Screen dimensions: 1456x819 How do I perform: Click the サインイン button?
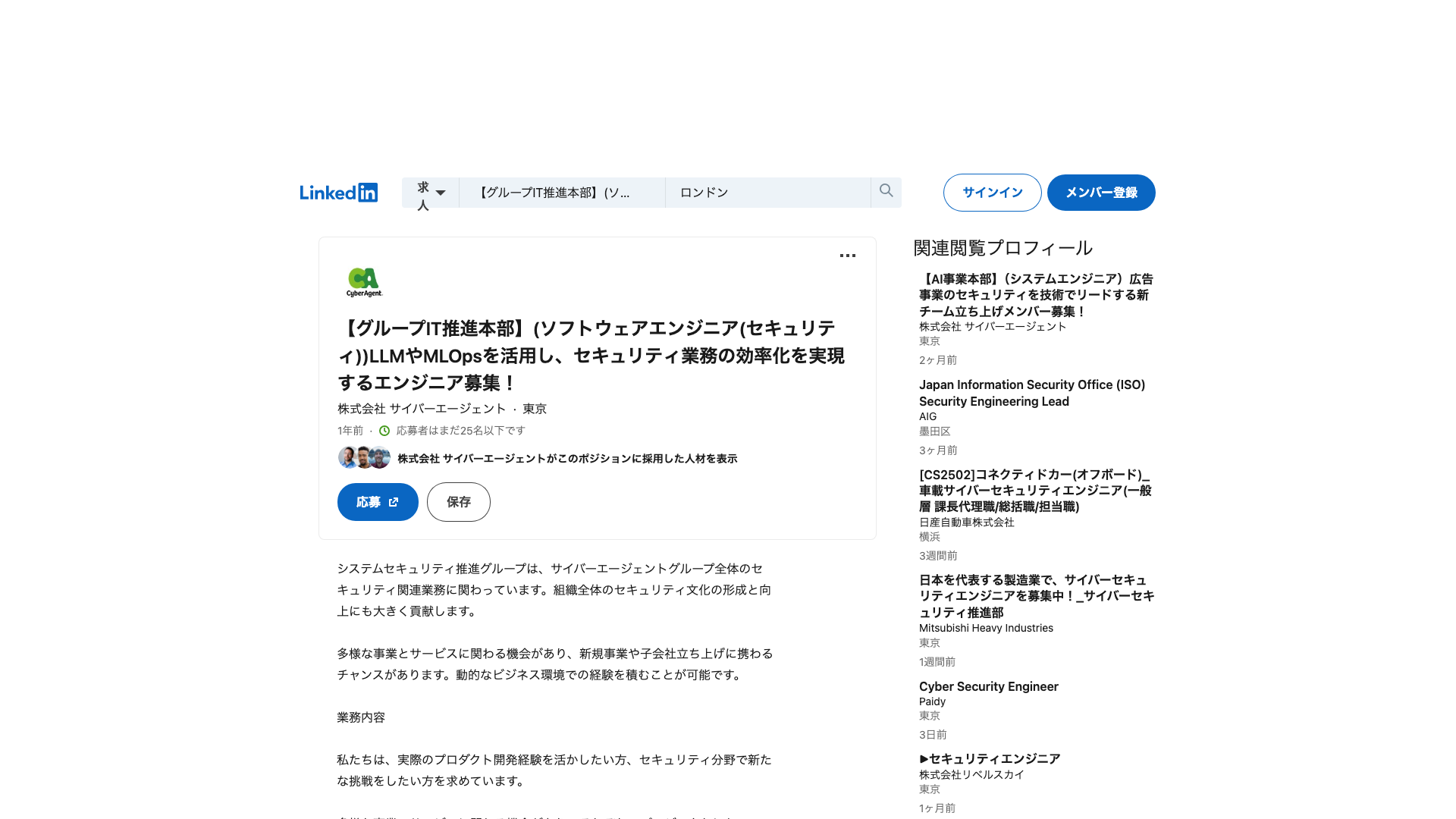point(992,193)
